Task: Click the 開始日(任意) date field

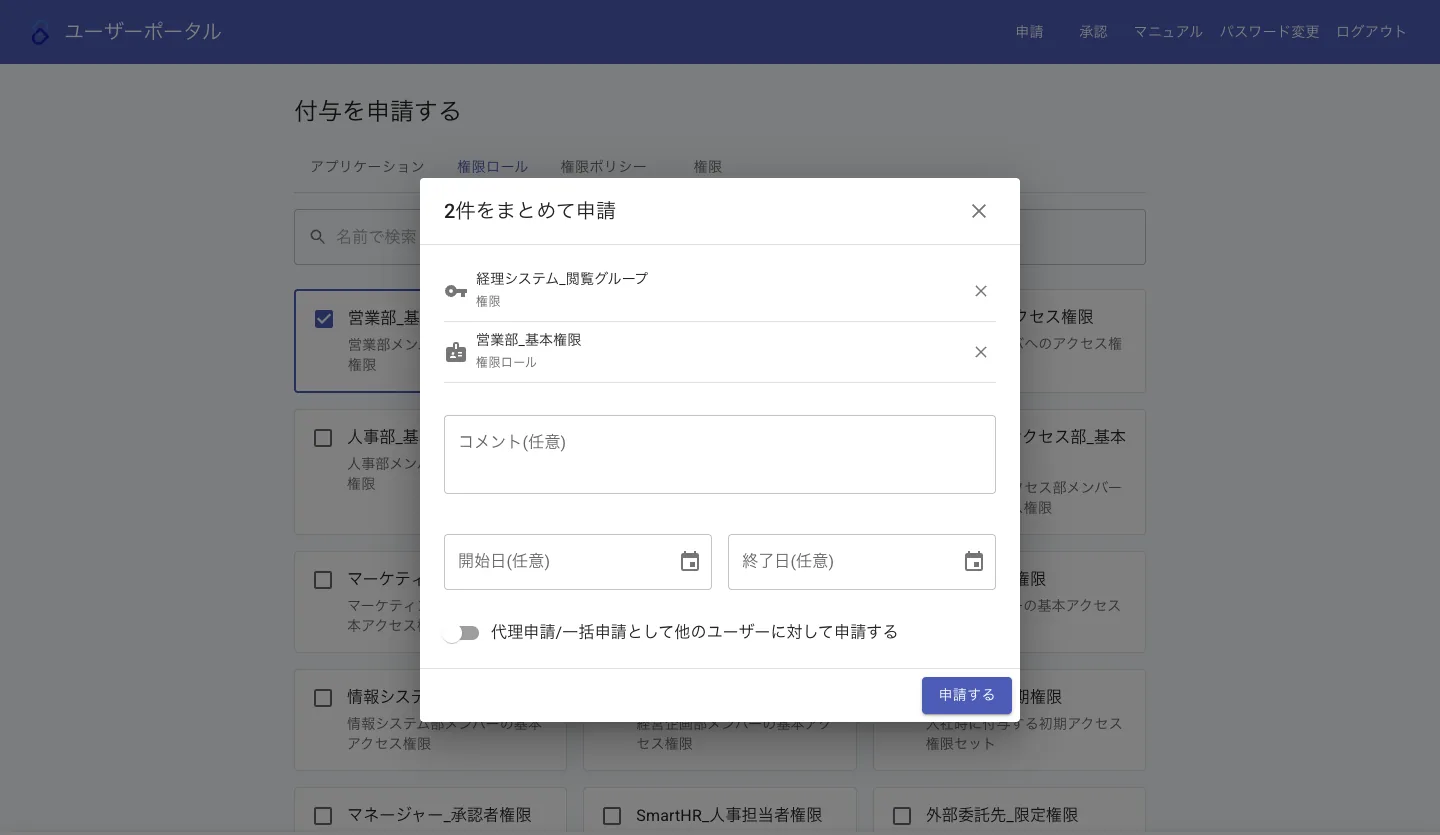Action: tap(578, 562)
